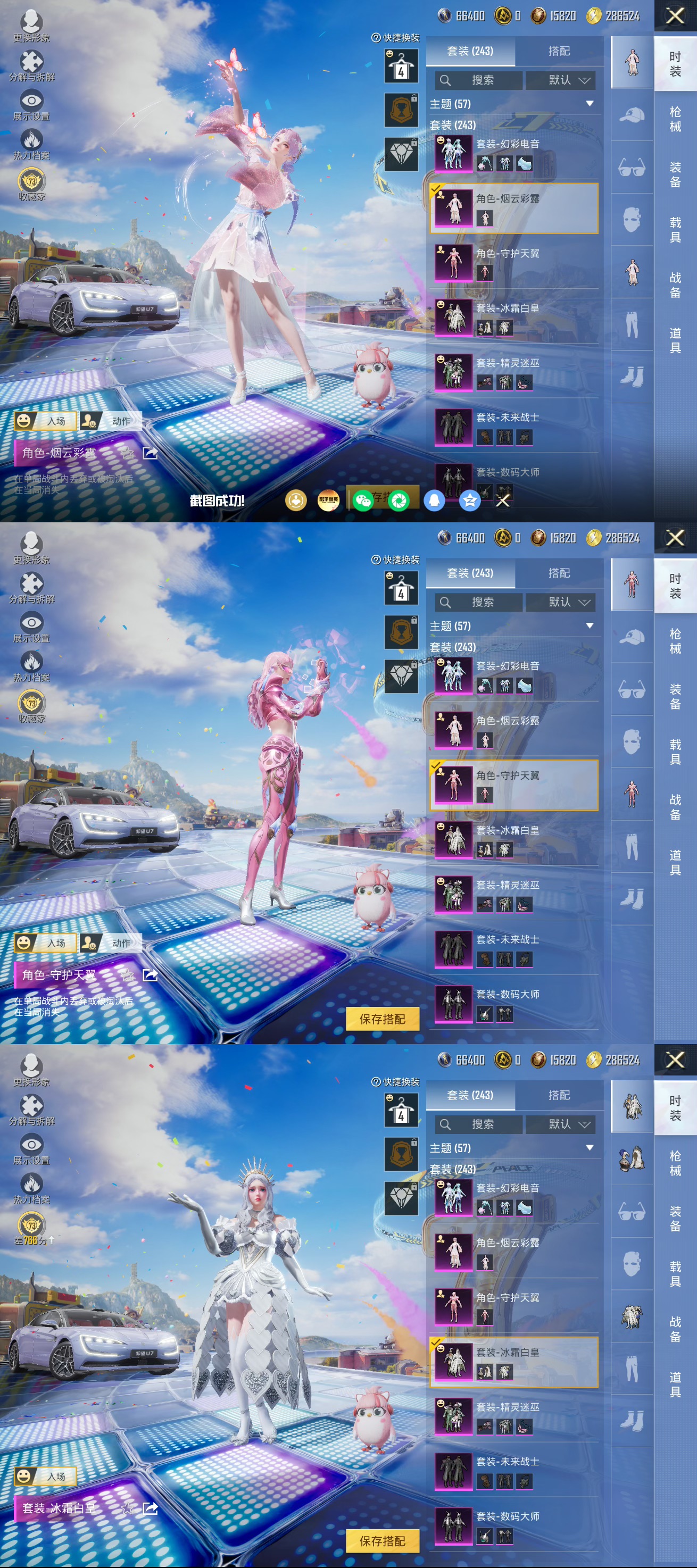This screenshot has height=1568, width=697.
Task: Share the 角色-烟云彩霞 outfit via arrow icon
Action: [x=151, y=453]
